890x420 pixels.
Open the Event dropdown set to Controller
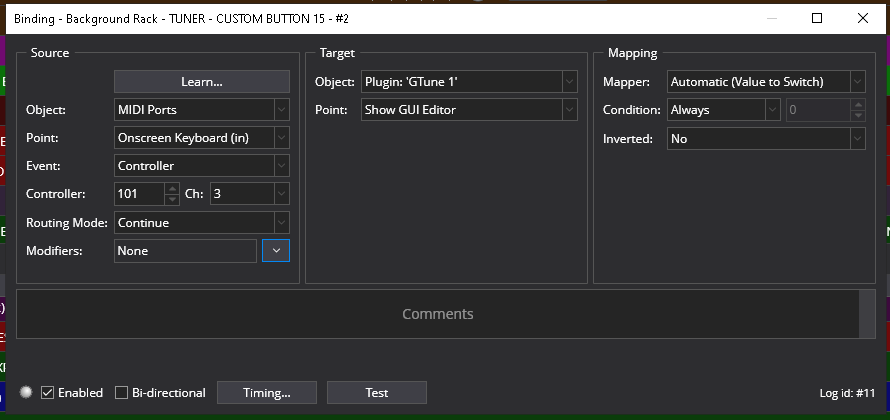point(201,165)
